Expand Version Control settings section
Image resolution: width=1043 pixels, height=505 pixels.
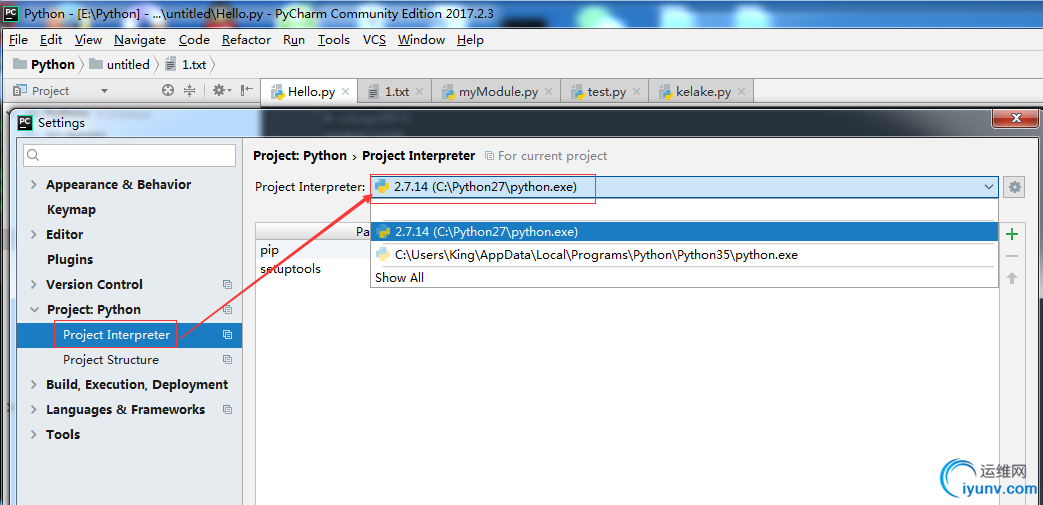point(34,285)
